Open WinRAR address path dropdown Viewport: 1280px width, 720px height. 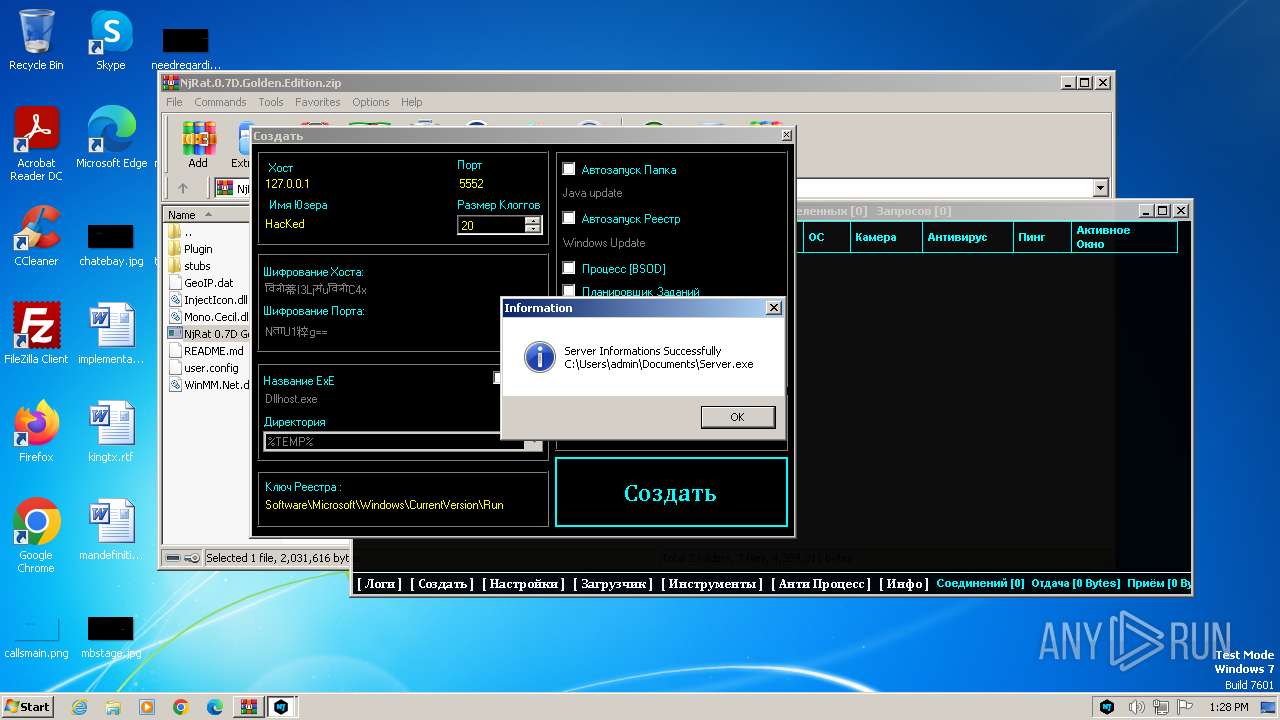tap(1101, 188)
